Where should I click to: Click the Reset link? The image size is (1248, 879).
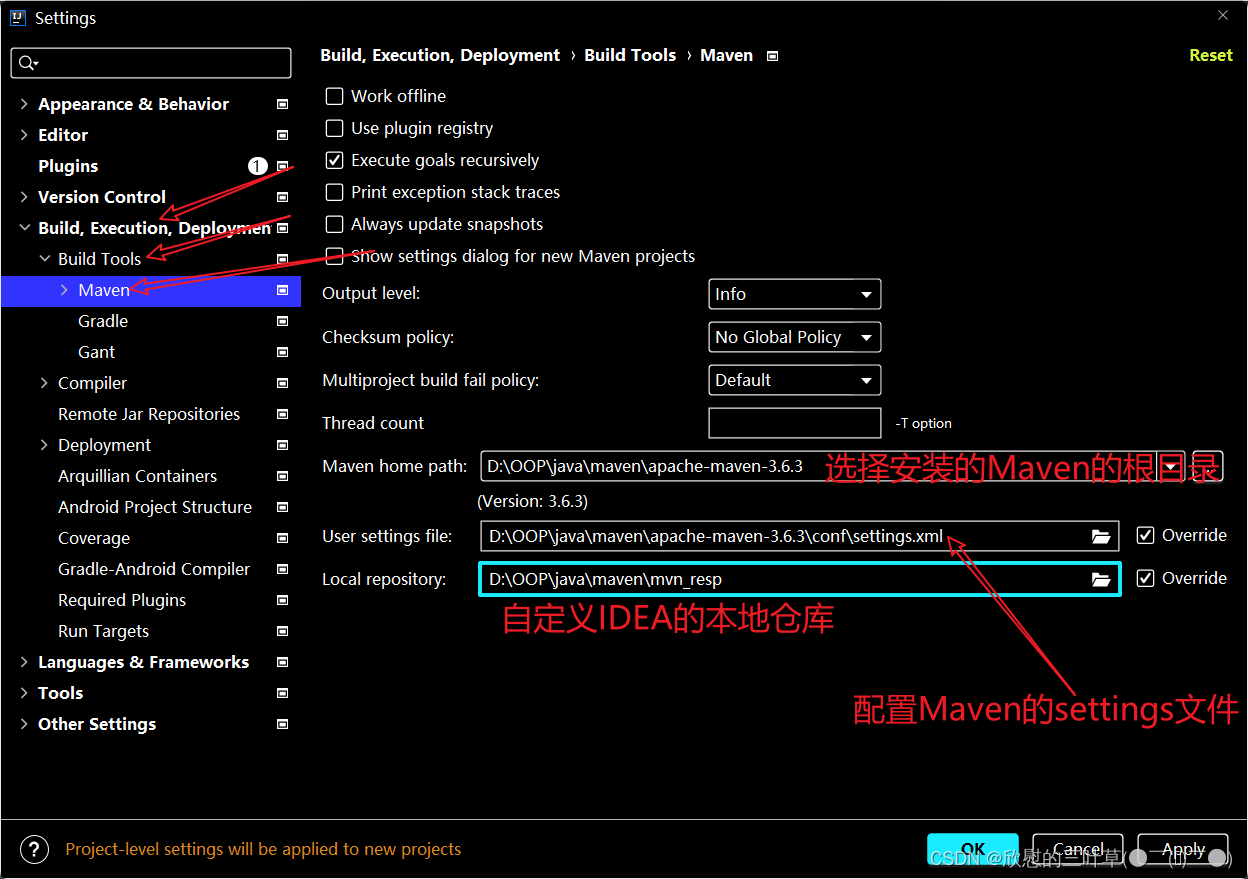[x=1210, y=55]
